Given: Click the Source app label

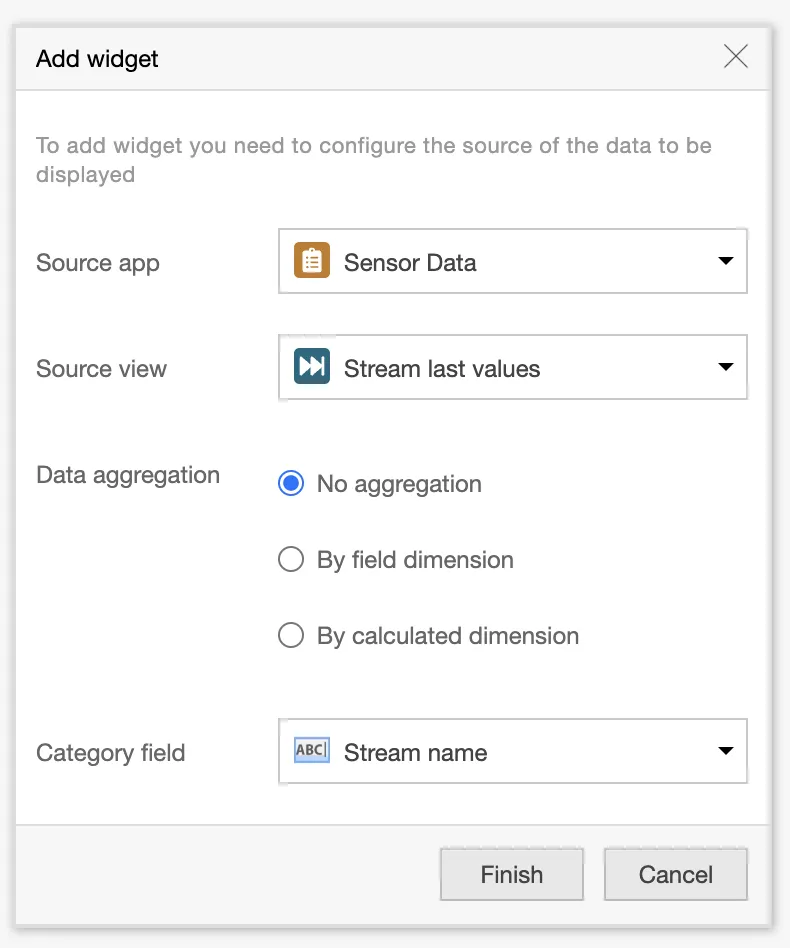Looking at the screenshot, I should tap(98, 263).
